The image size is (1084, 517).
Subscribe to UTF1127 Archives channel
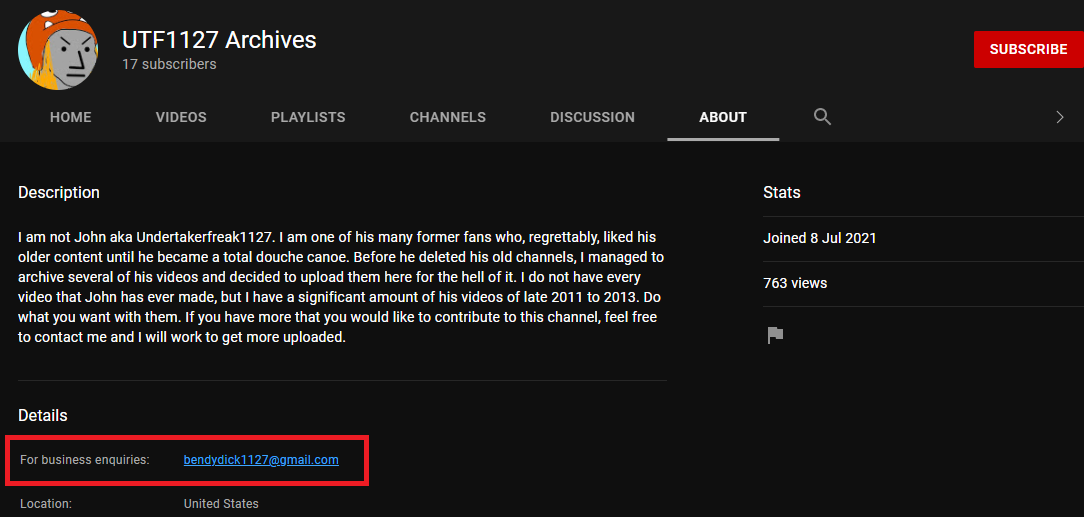pyautogui.click(x=1028, y=49)
